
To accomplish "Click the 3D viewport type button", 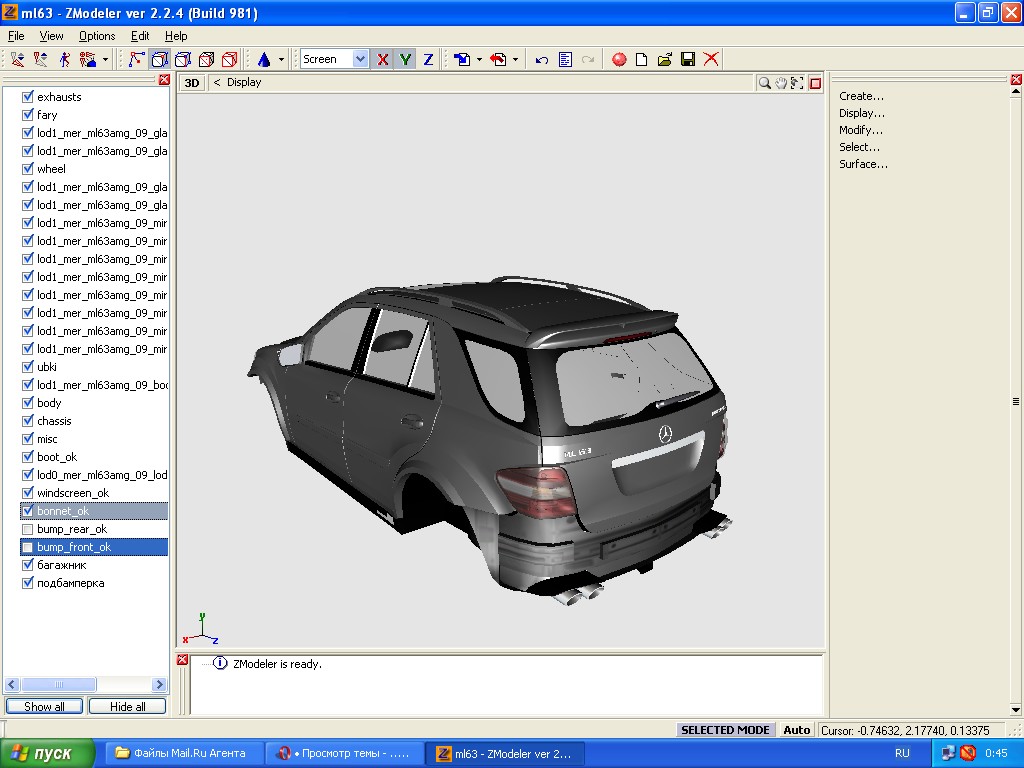I will pos(191,83).
